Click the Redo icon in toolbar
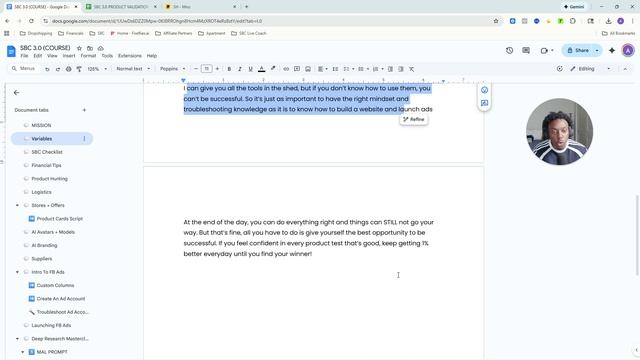The image size is (640, 360). click(x=58, y=69)
